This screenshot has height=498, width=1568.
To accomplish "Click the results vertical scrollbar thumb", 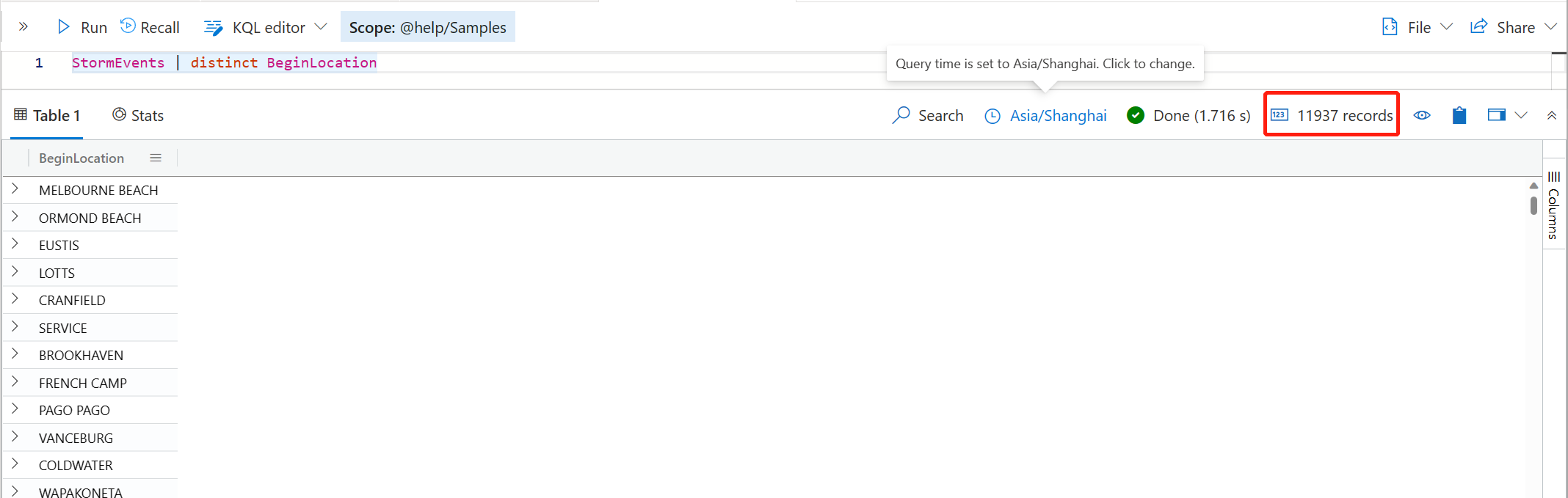I will pyautogui.click(x=1533, y=205).
